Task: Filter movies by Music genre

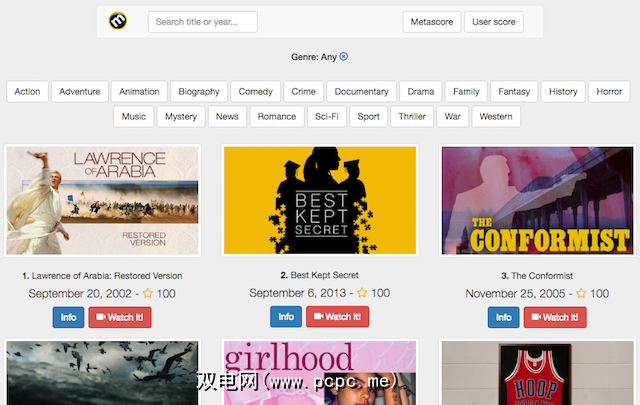Action: click(x=133, y=116)
